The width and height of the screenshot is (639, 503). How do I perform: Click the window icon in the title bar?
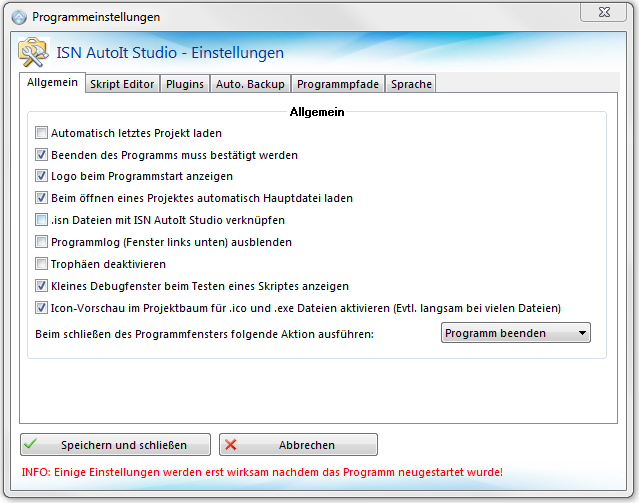19,17
